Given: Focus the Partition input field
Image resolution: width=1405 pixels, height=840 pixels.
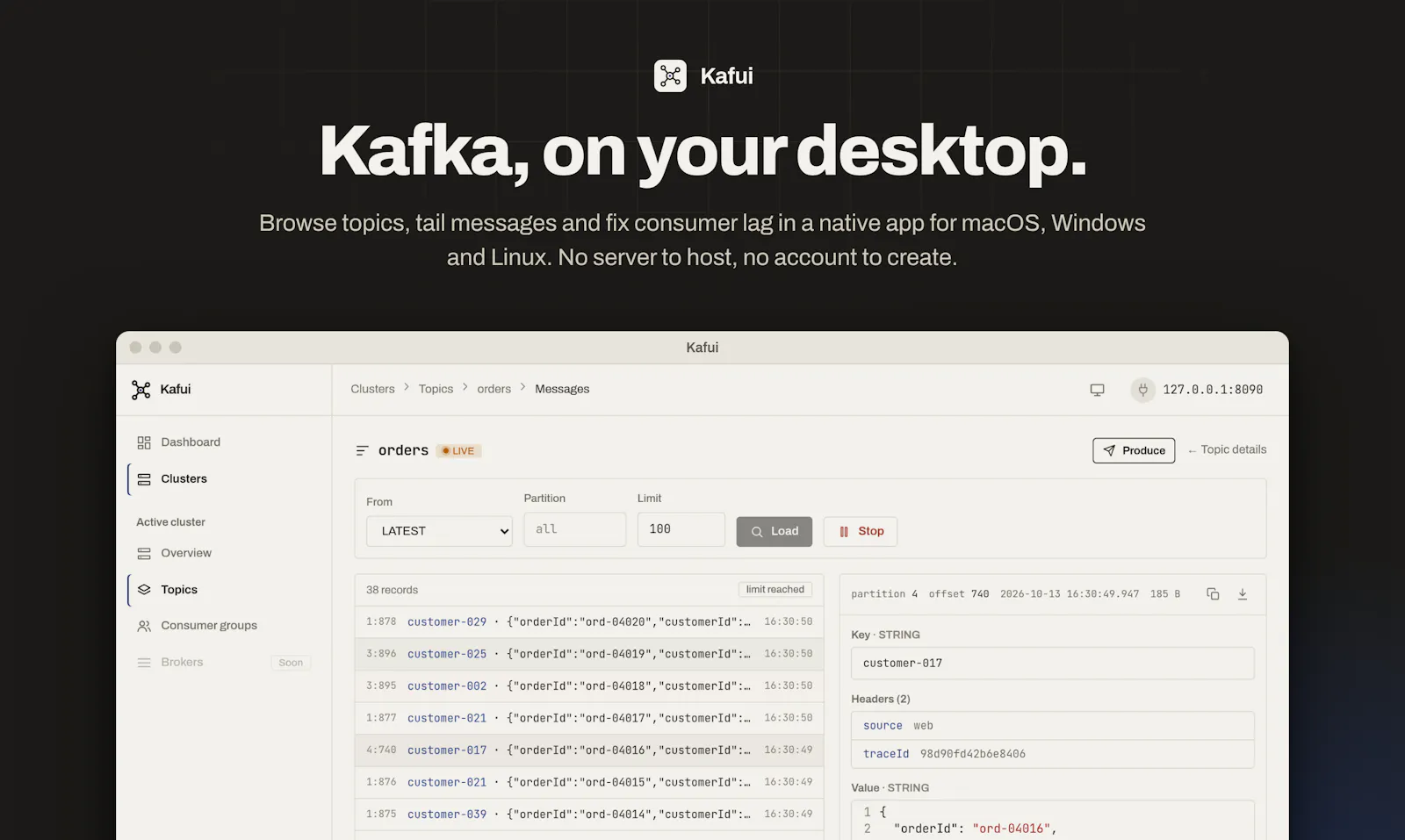Looking at the screenshot, I should (x=574, y=529).
